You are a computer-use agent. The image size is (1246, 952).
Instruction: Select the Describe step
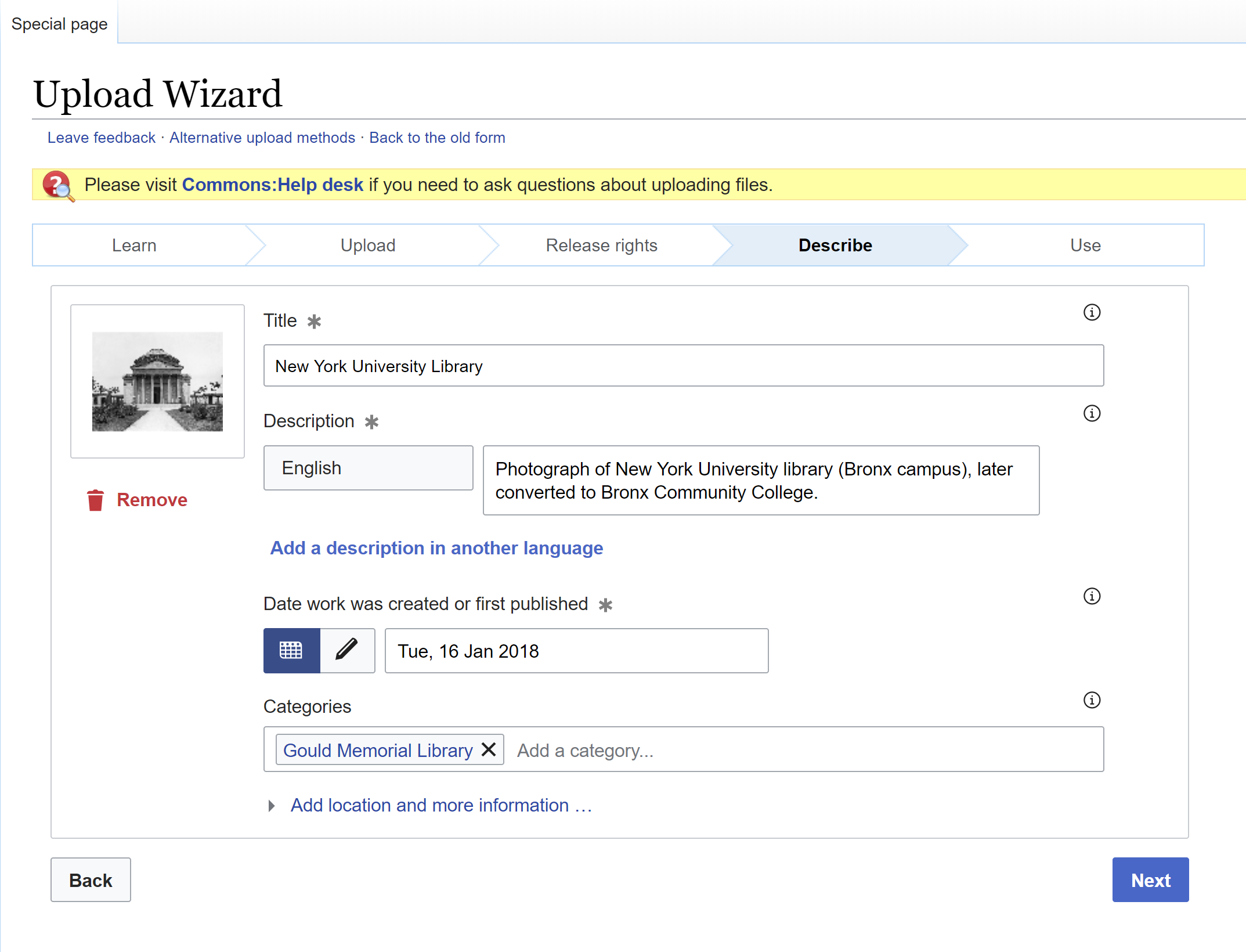point(835,245)
